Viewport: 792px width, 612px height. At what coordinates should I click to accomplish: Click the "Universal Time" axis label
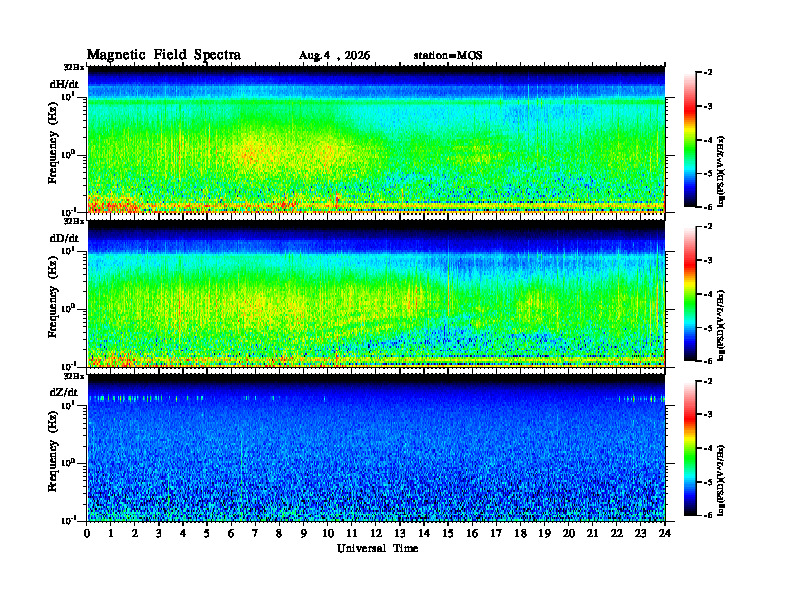coord(377,548)
